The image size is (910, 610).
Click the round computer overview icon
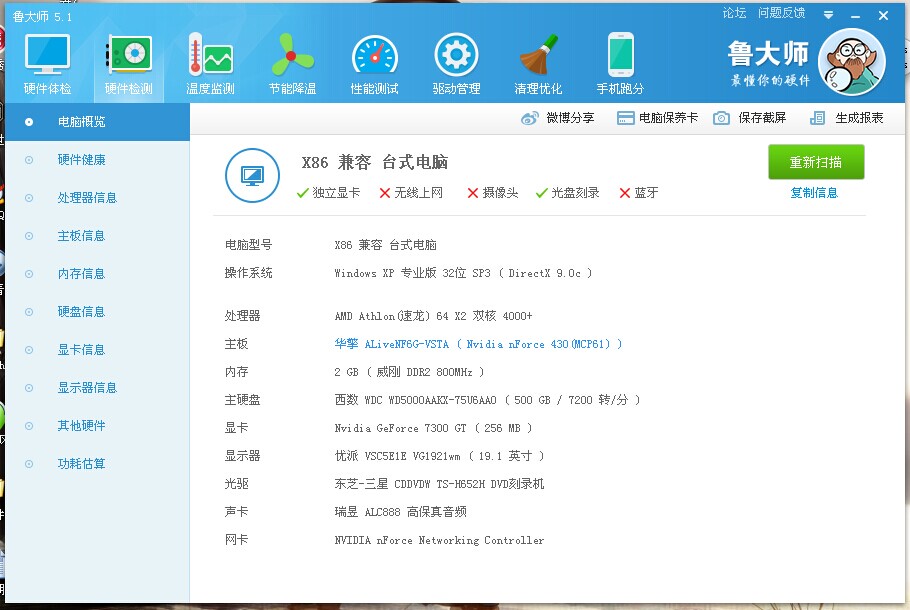point(252,175)
